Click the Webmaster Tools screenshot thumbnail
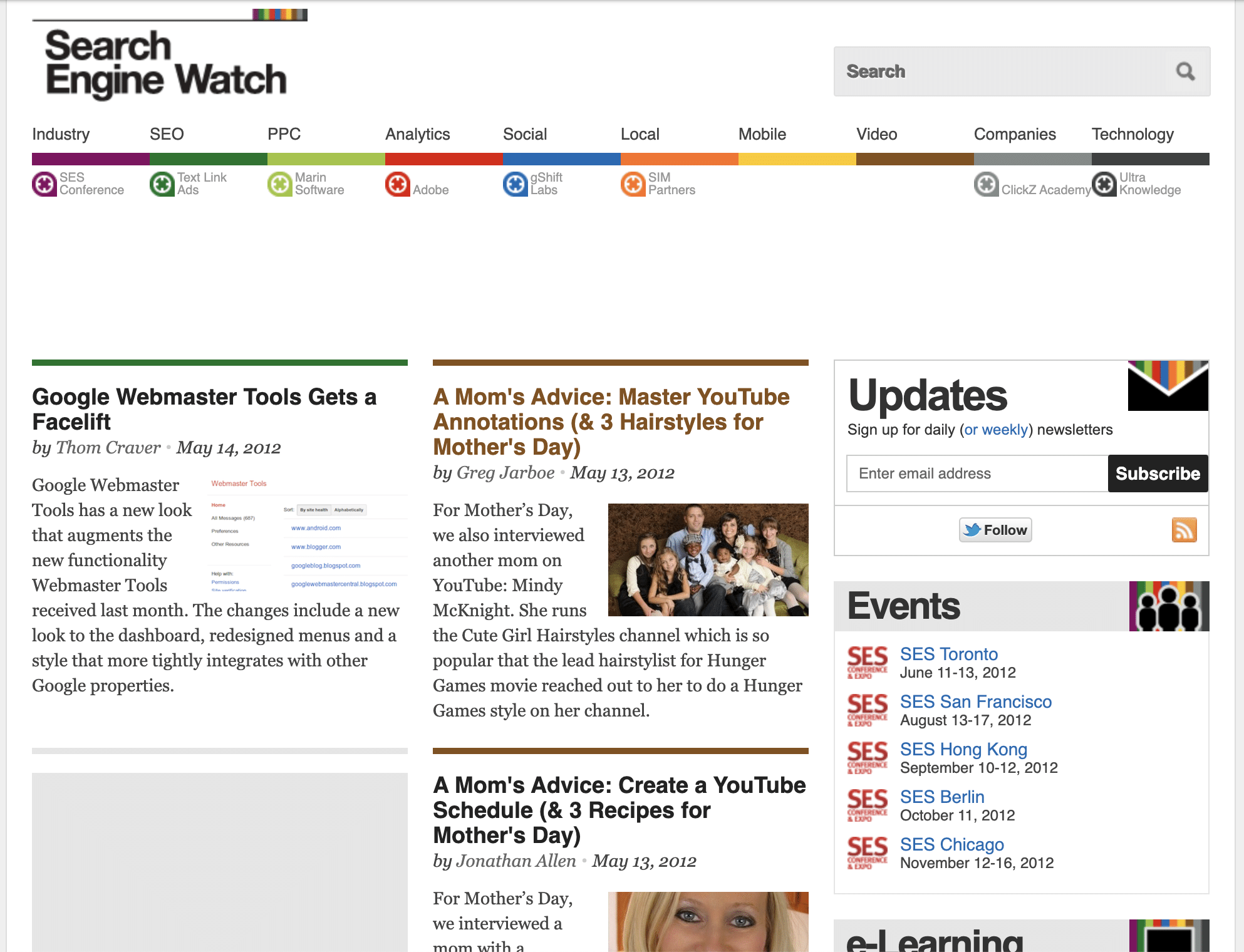 pyautogui.click(x=308, y=535)
